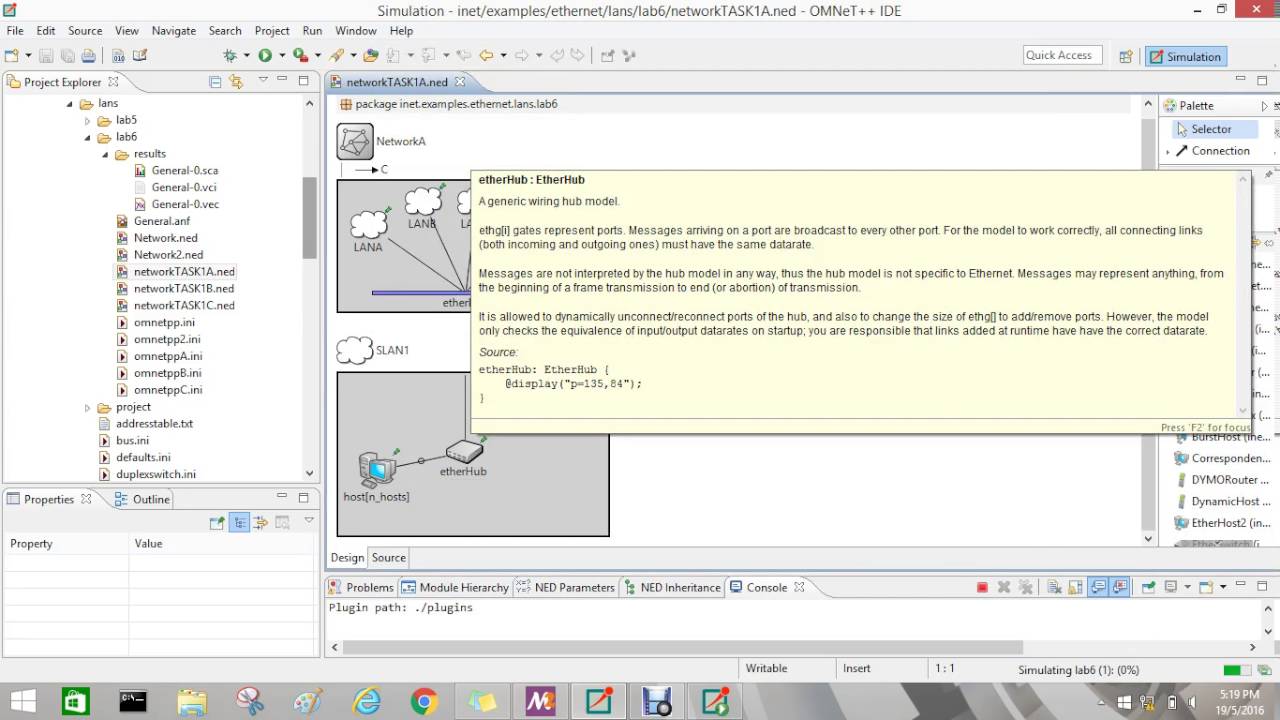Click Remove Launch gray X icon in Console
This screenshot has height=720, width=1280.
1004,587
